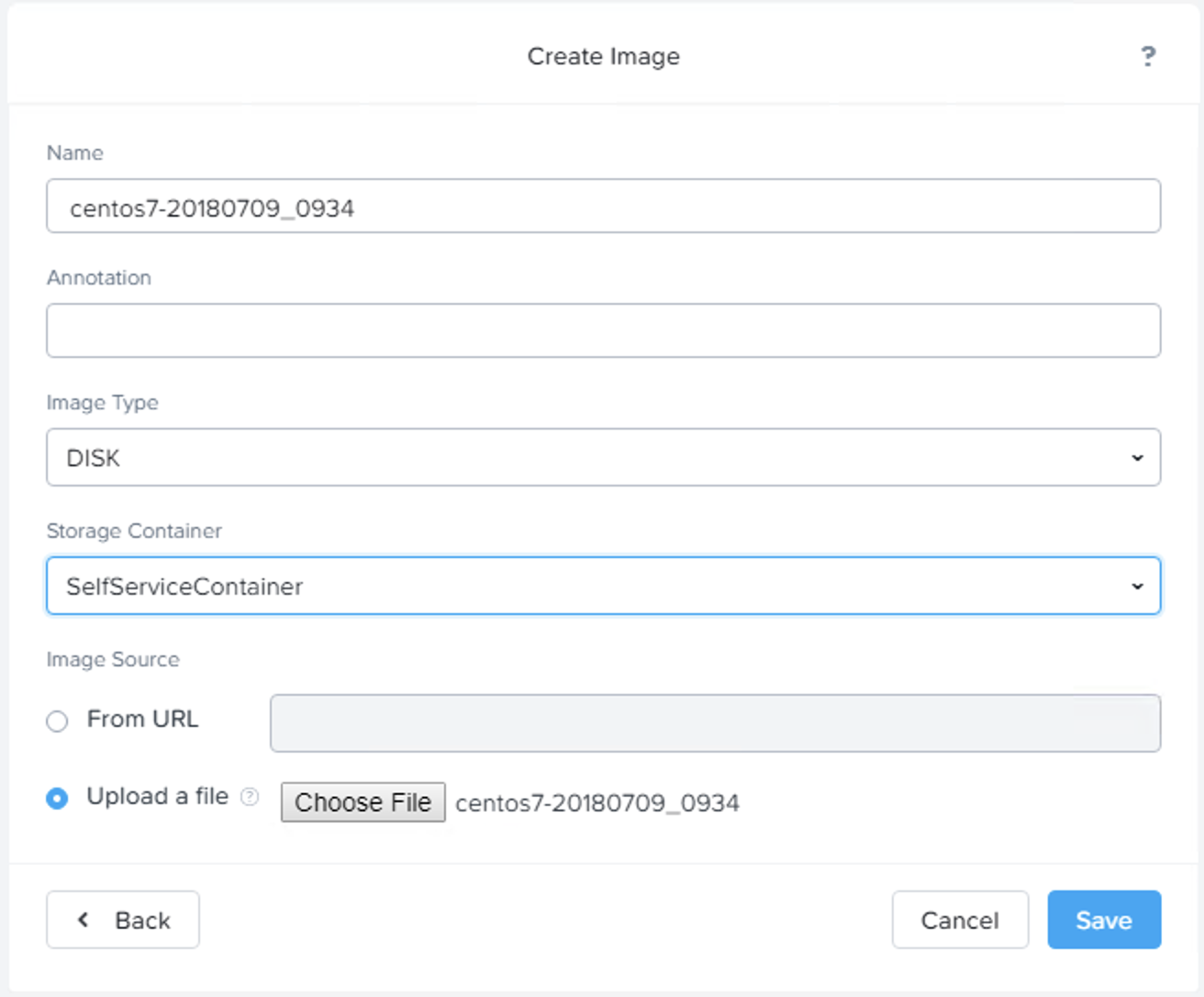Click the From URL address field
Image resolution: width=1204 pixels, height=997 pixels.
pyautogui.click(x=714, y=723)
